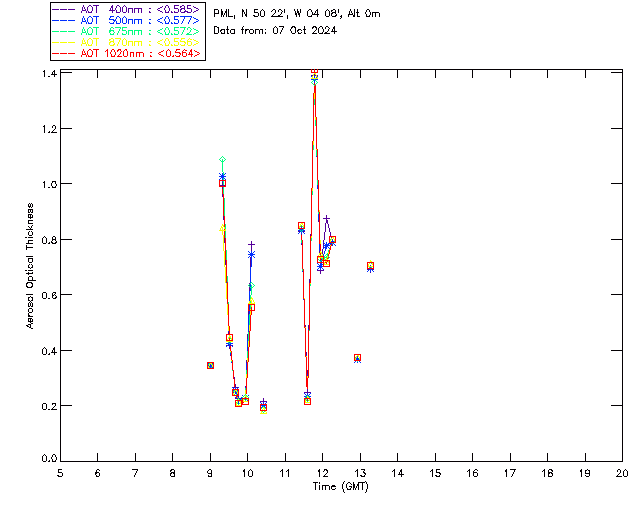This screenshot has width=640, height=512.
Task: Click the x-axis label 7
Action: point(135,473)
